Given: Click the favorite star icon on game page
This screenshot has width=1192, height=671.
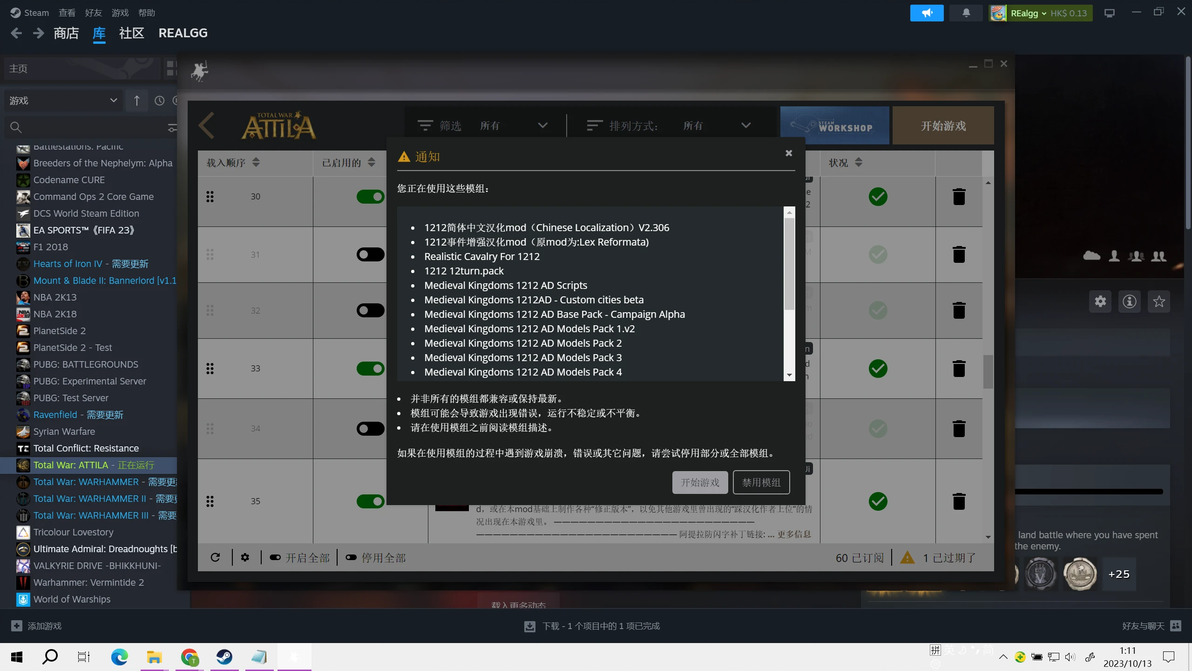Looking at the screenshot, I should click(x=1159, y=302).
